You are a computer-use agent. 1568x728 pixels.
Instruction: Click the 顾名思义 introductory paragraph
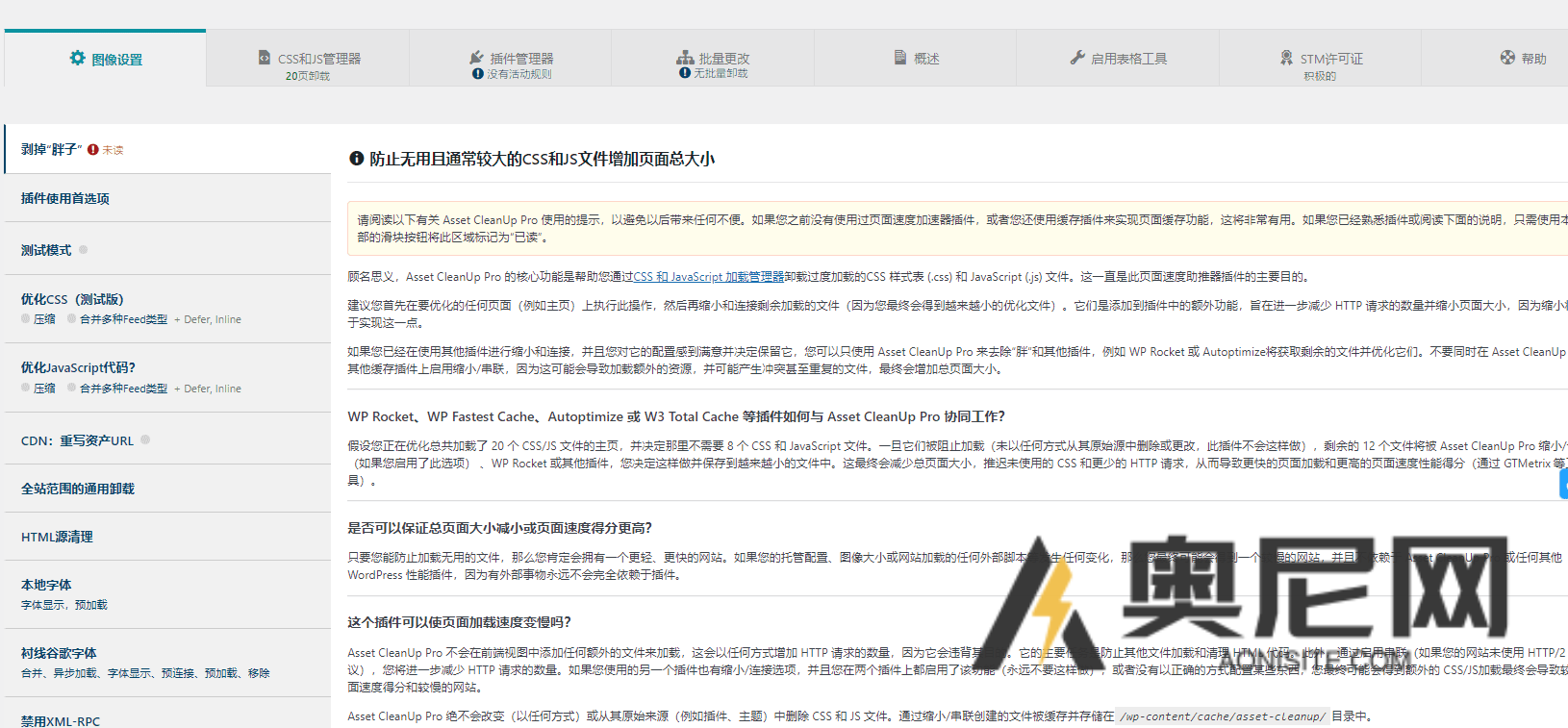(828, 277)
